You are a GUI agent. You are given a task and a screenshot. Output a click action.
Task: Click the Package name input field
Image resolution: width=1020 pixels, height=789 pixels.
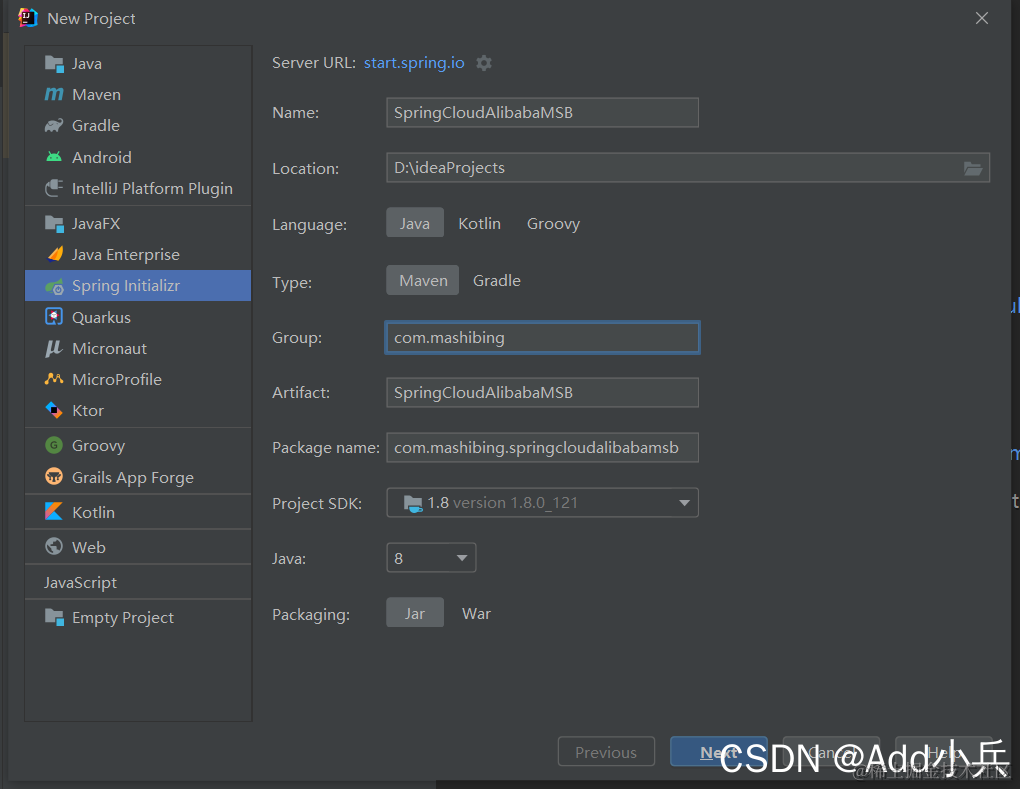(543, 448)
